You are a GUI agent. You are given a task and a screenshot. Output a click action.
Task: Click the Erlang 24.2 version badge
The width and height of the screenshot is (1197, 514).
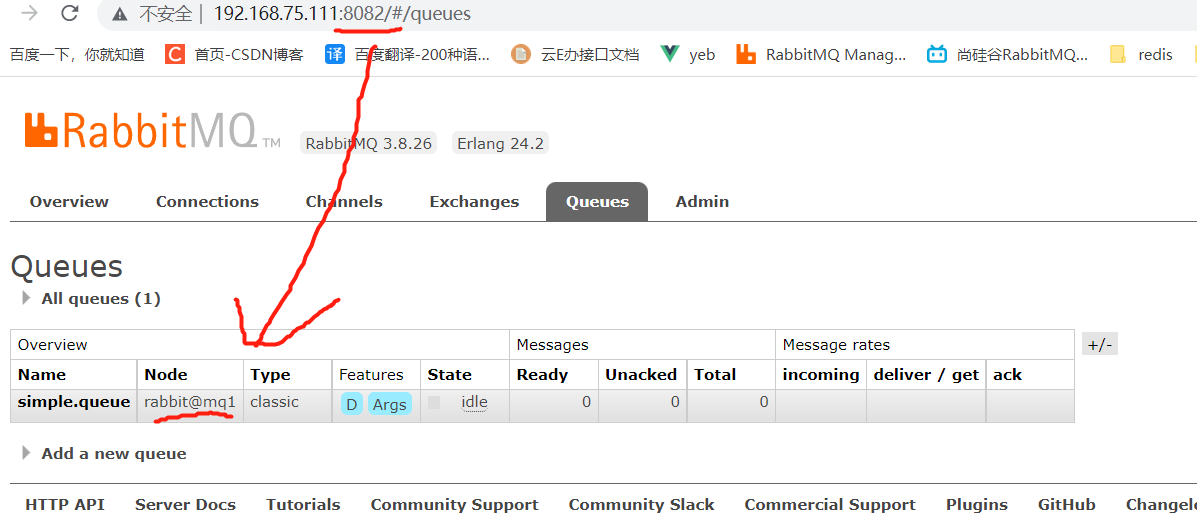point(500,144)
